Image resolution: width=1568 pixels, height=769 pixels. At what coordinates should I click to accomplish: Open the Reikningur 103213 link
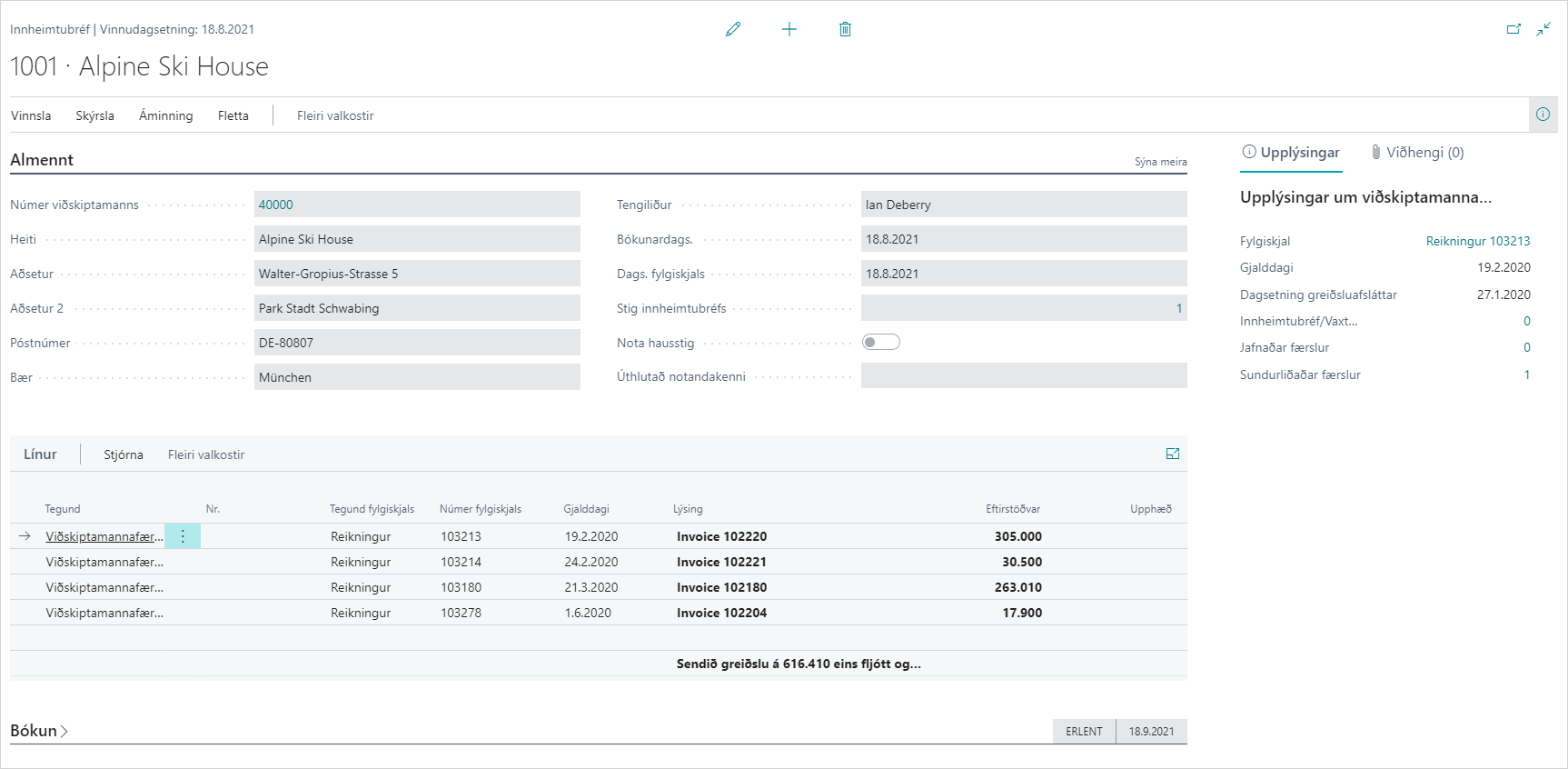coord(1477,241)
